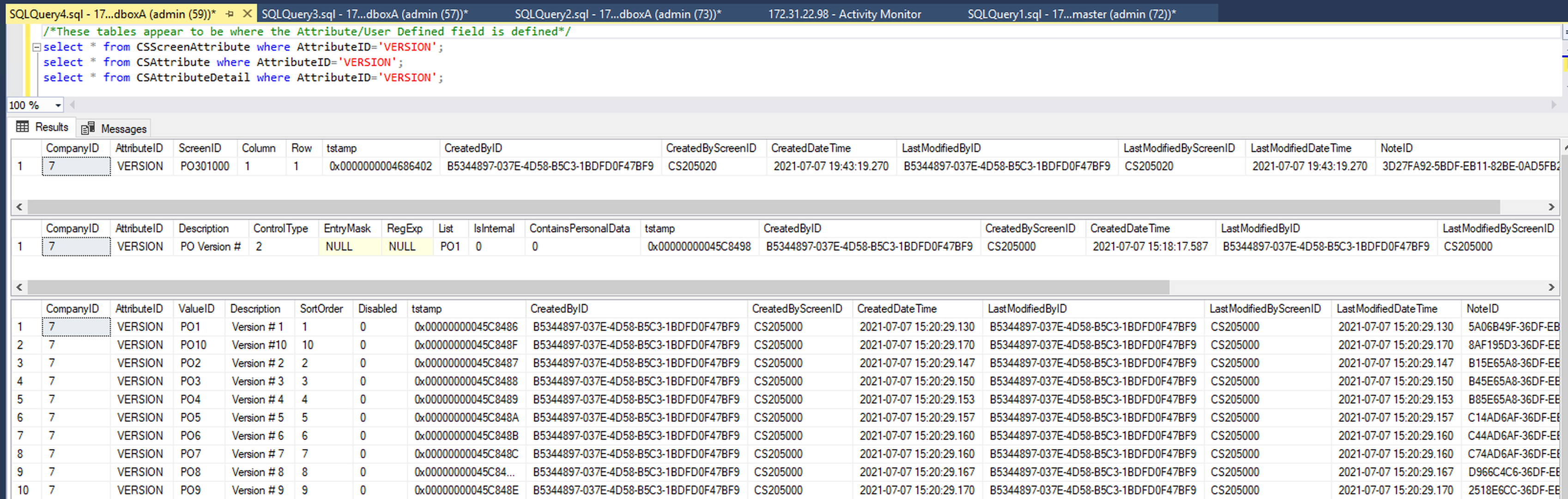
Task: Select CompanyID cell in CSAttribute result
Action: pos(76,247)
